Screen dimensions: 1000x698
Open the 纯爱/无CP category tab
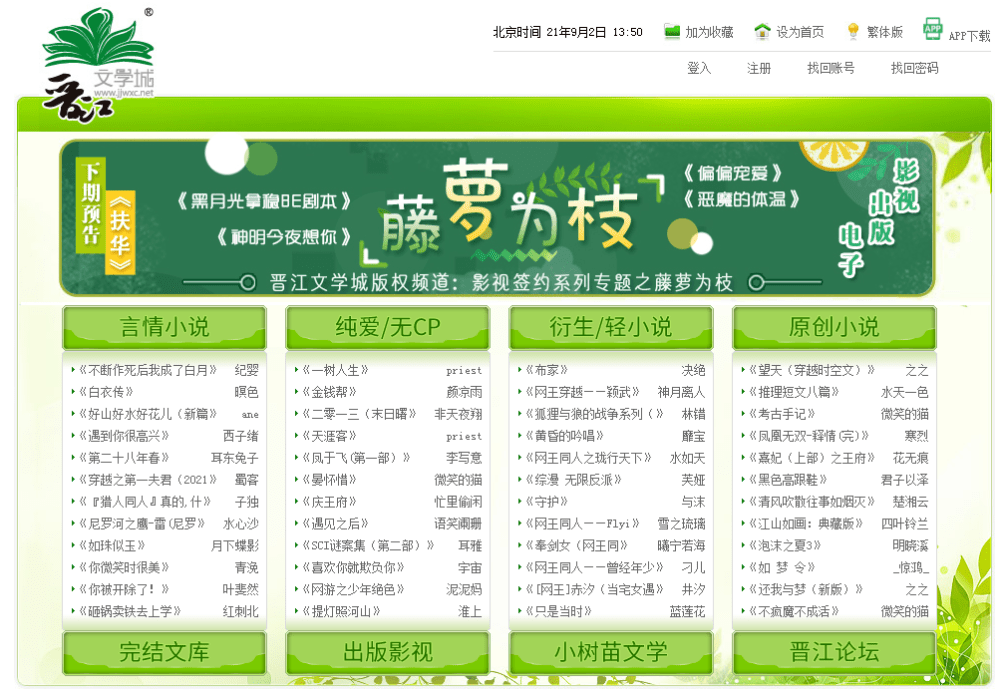(x=388, y=327)
